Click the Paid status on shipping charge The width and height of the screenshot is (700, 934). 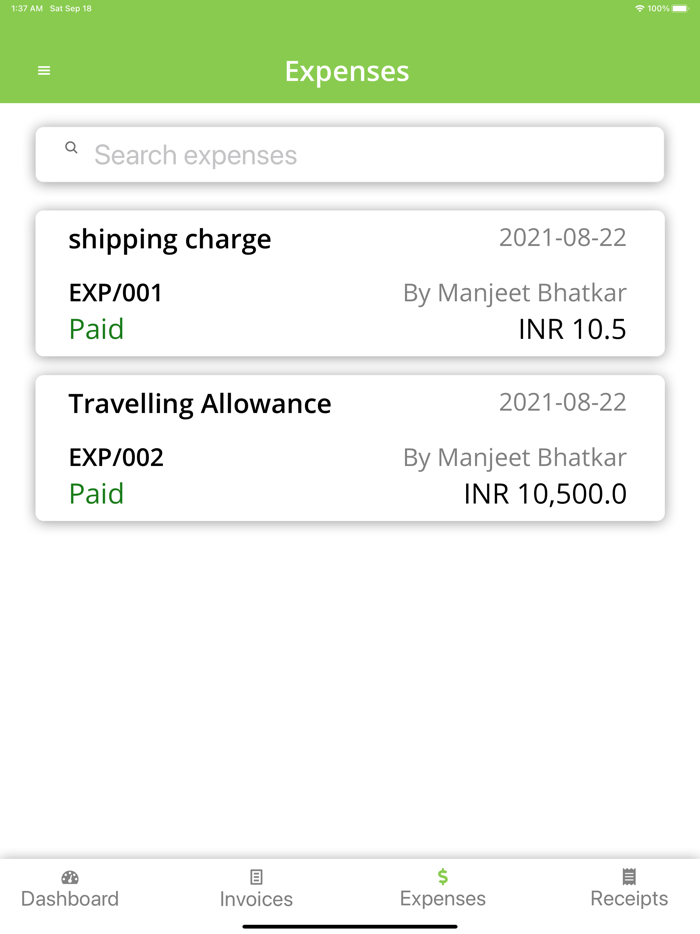coord(96,328)
